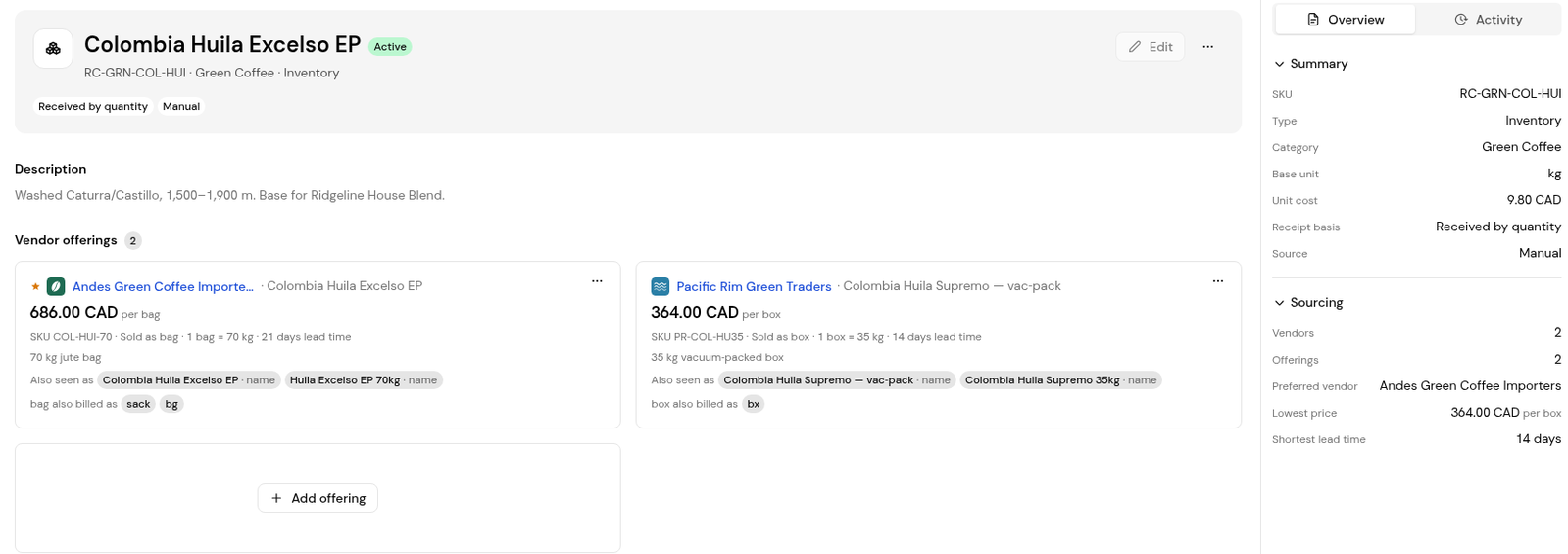Open the Andes offering options menu

[x=597, y=281]
